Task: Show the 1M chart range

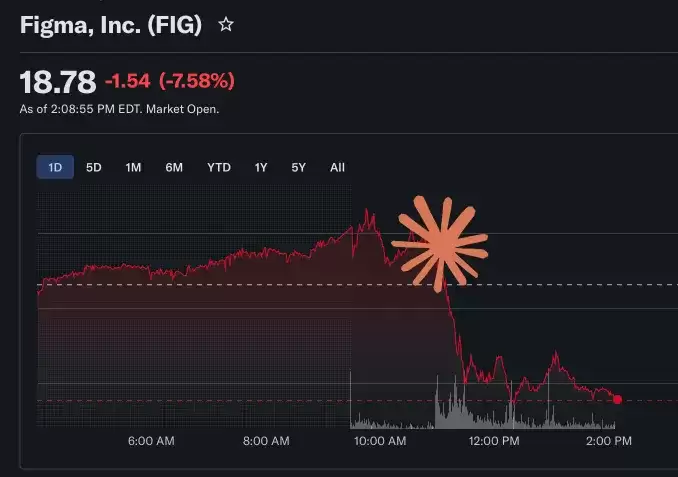Action: (x=133, y=167)
